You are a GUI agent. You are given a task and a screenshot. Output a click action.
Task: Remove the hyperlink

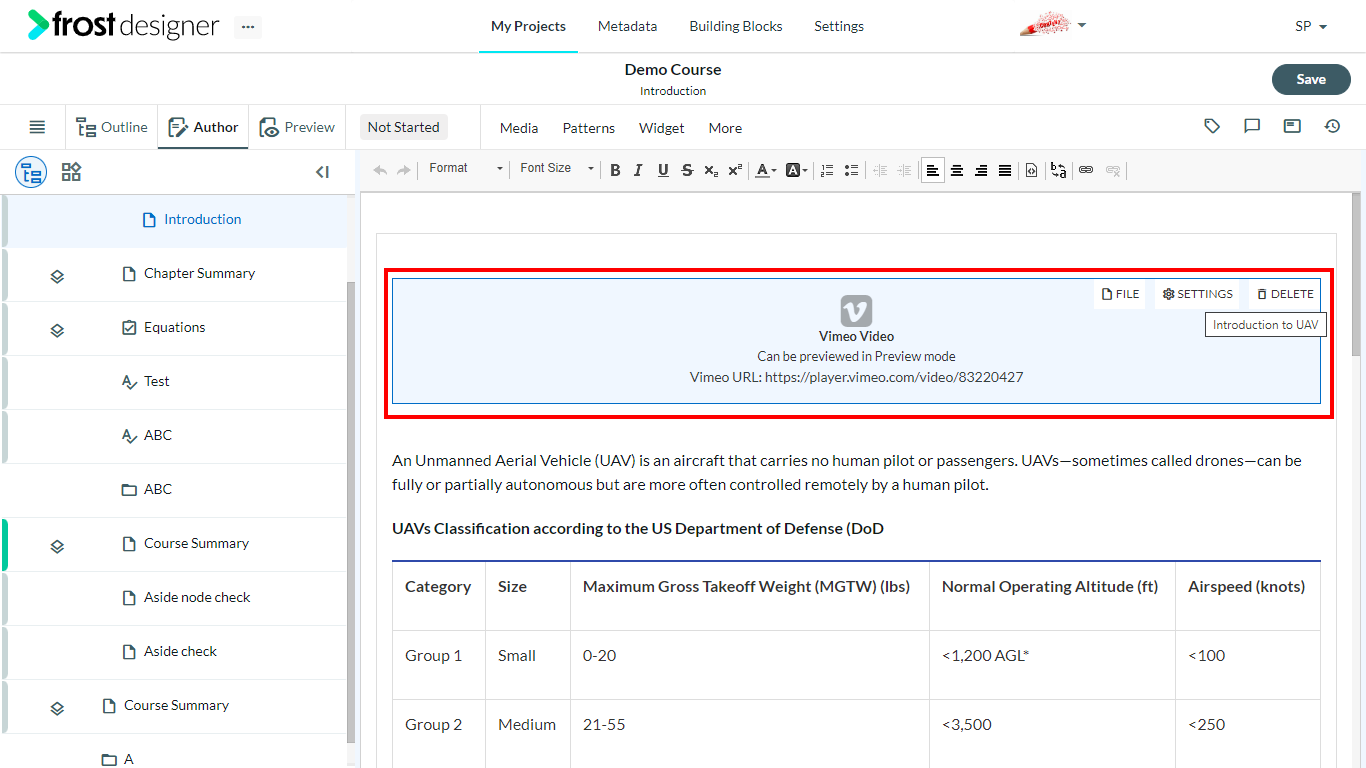tap(1112, 170)
